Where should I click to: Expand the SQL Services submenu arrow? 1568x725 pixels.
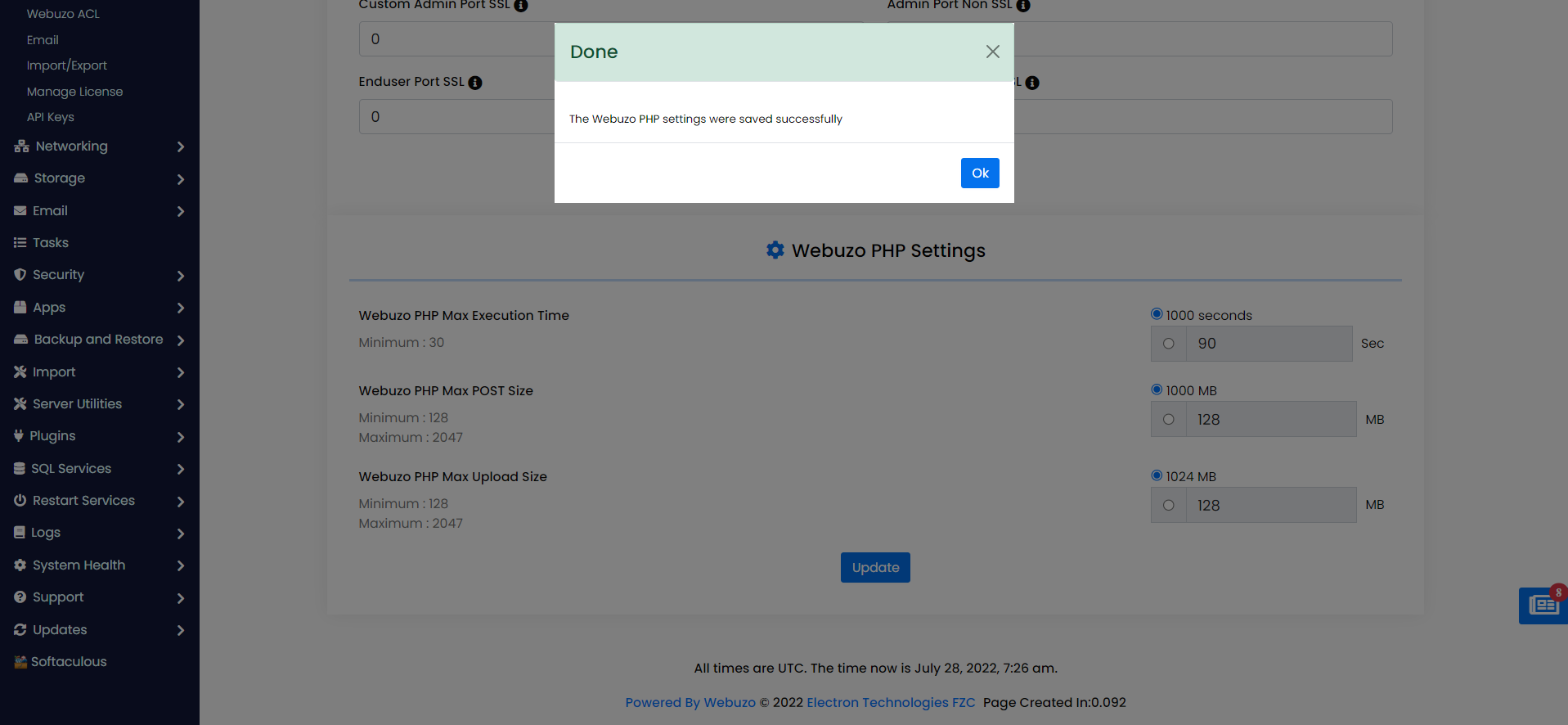(x=181, y=469)
